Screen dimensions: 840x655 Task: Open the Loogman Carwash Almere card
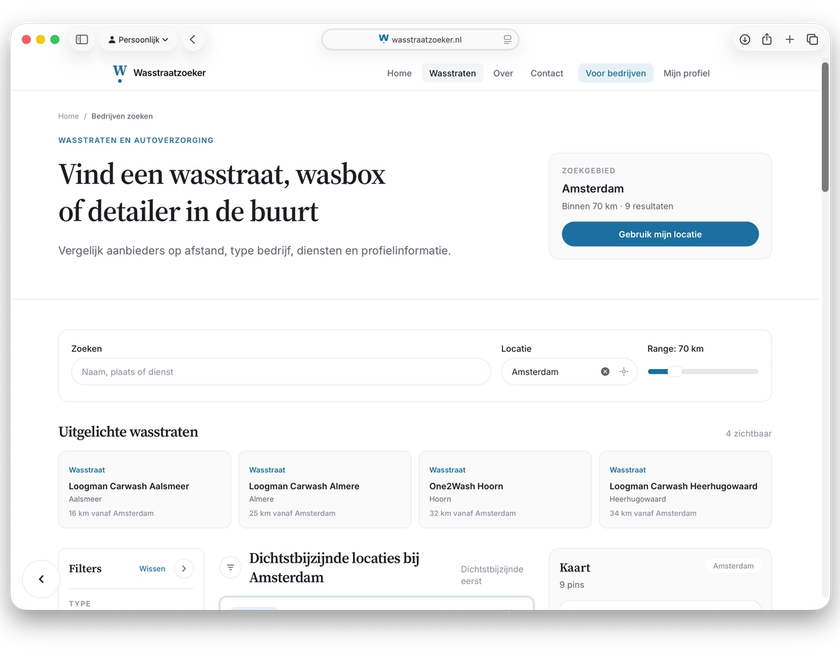[x=325, y=490]
